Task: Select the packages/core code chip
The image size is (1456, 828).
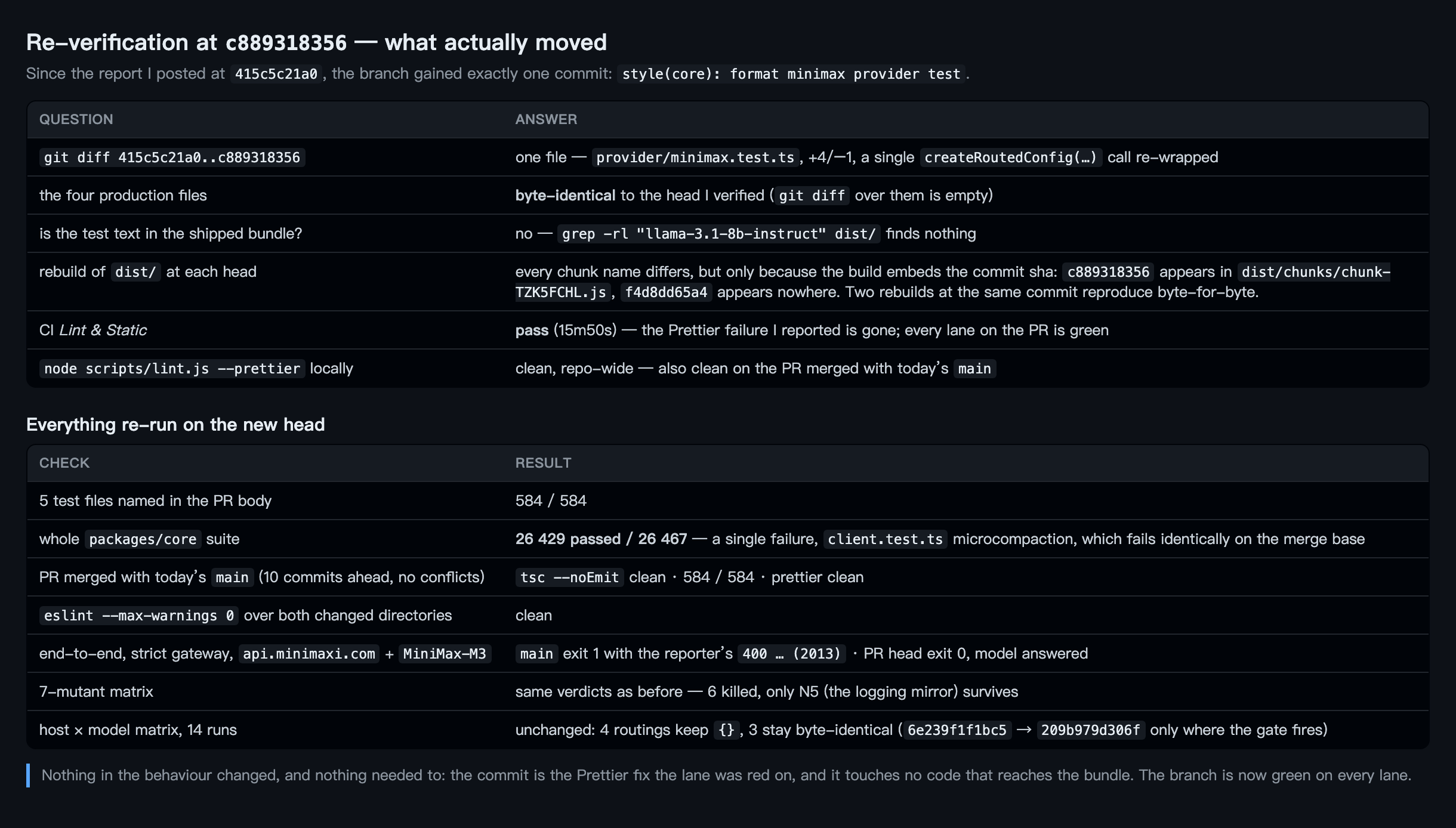Action: click(143, 539)
